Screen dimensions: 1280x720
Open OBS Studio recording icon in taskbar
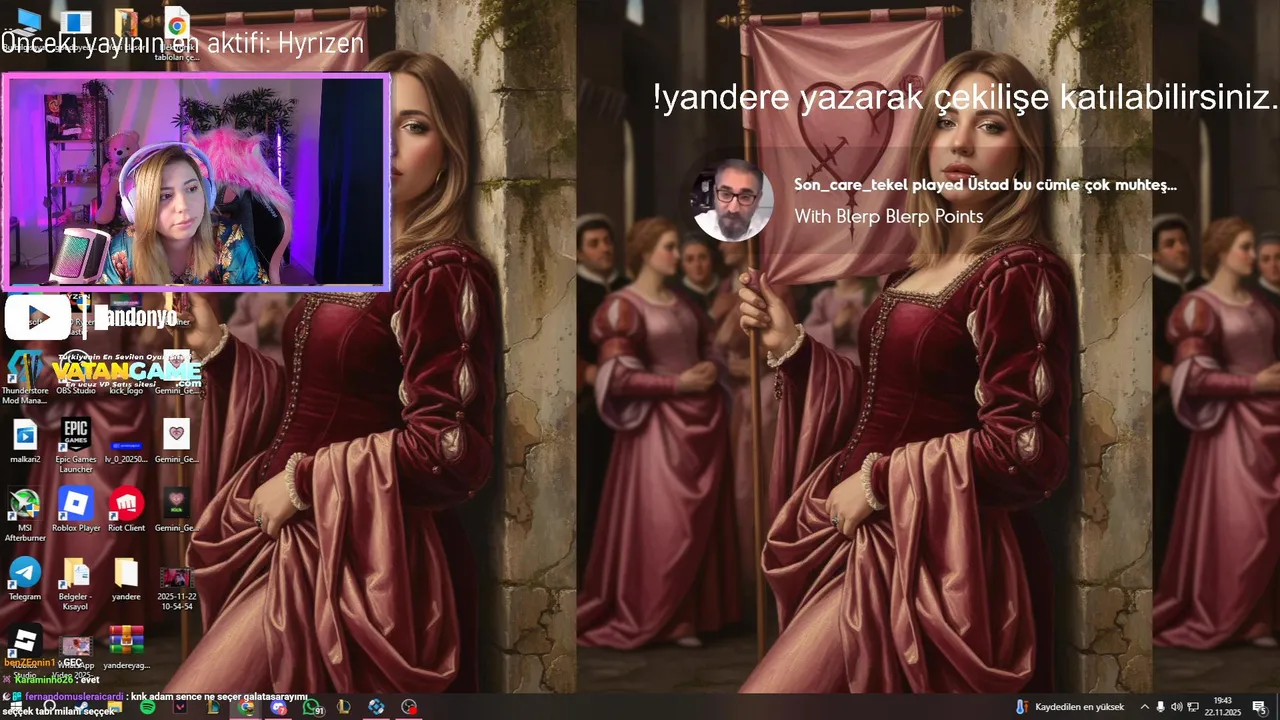(409, 707)
